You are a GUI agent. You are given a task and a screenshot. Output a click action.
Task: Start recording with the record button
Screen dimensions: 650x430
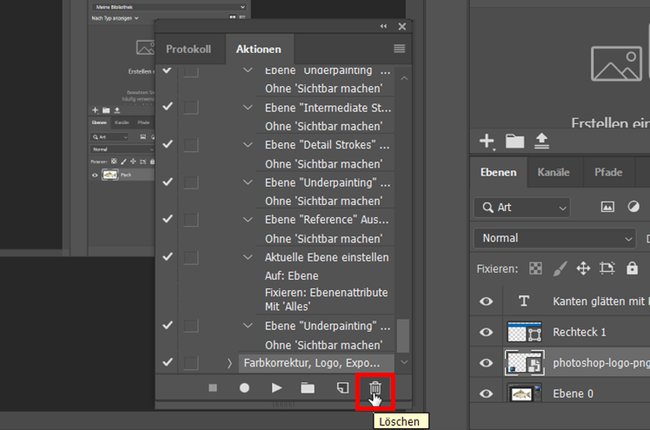[x=244, y=388]
